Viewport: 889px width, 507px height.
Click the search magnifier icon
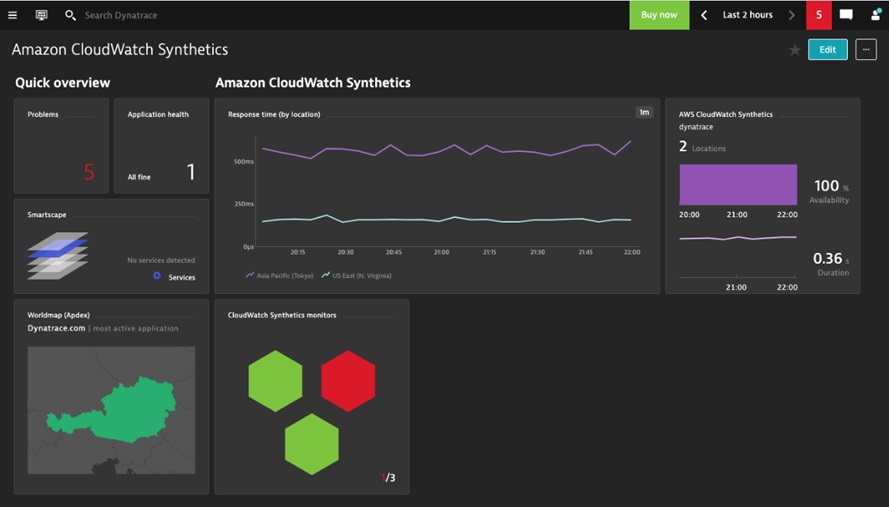pyautogui.click(x=70, y=15)
